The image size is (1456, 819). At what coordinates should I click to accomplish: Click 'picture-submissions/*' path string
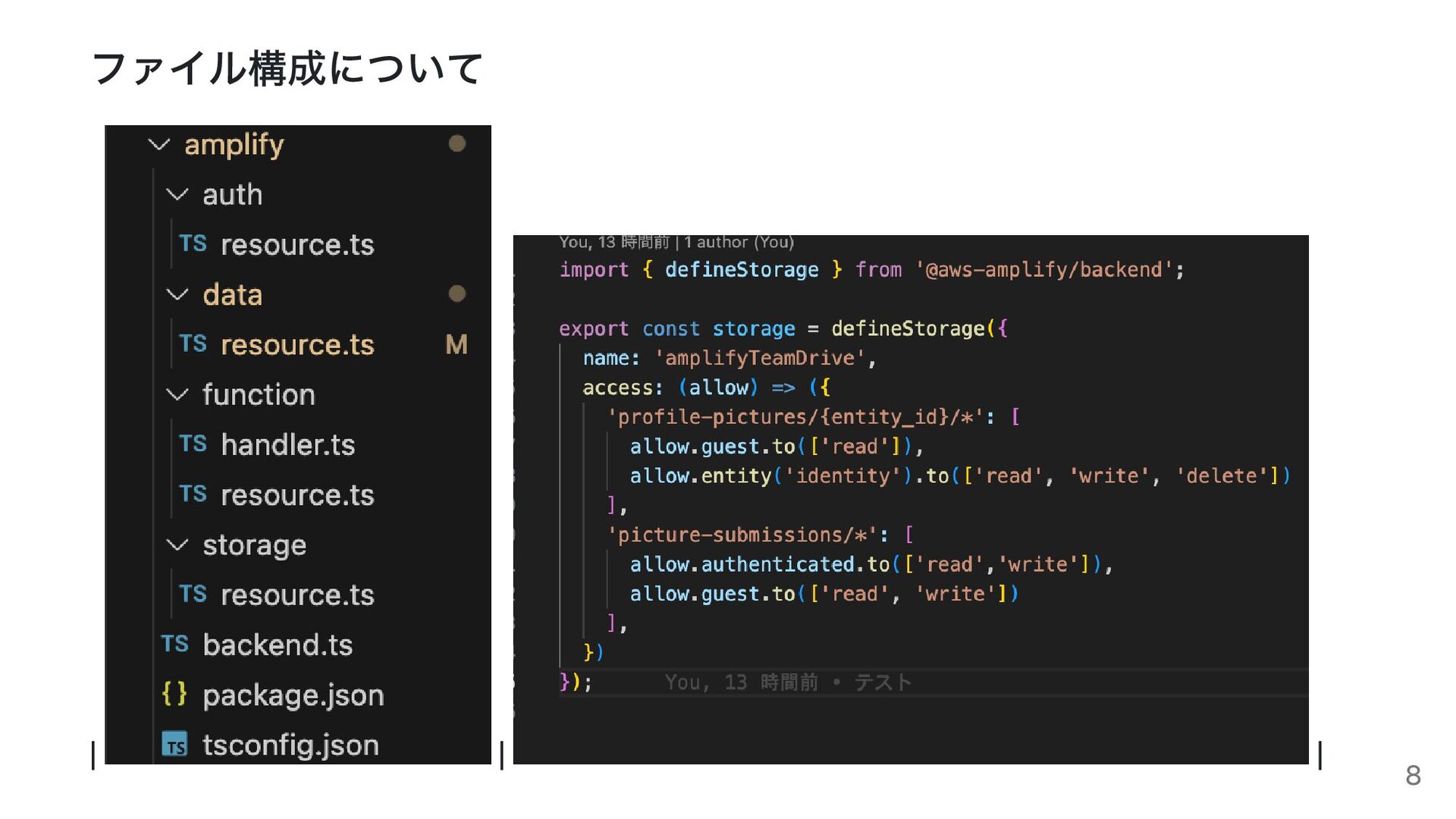tap(742, 535)
